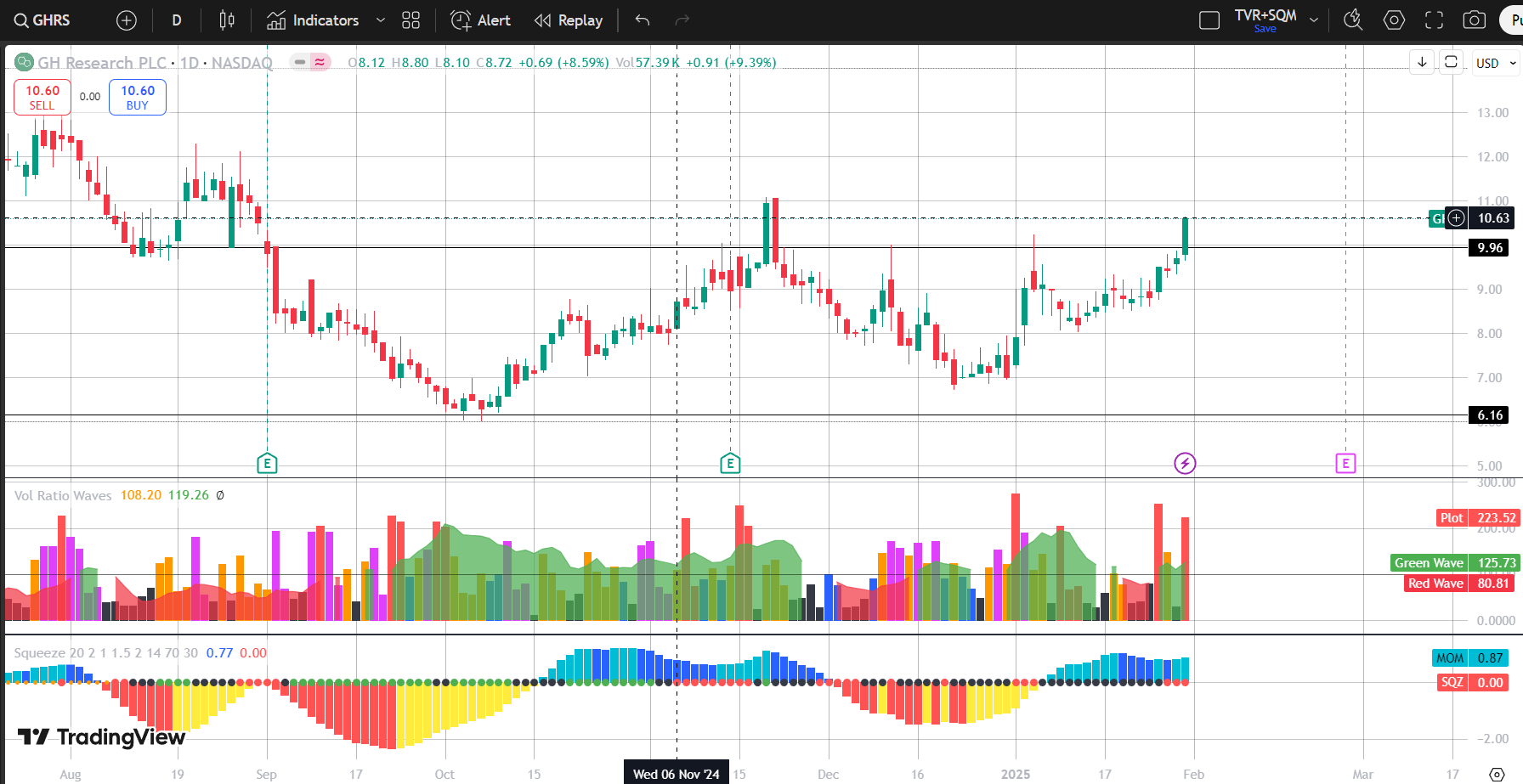
Task: Click the Red Wave 80.81 label
Action: 1460,584
